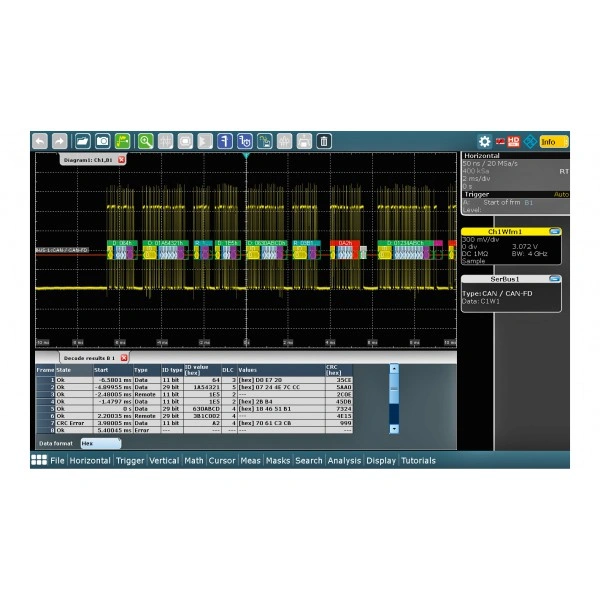600x600 pixels.
Task: Click the decode table scroll-down arrow
Action: [394, 429]
